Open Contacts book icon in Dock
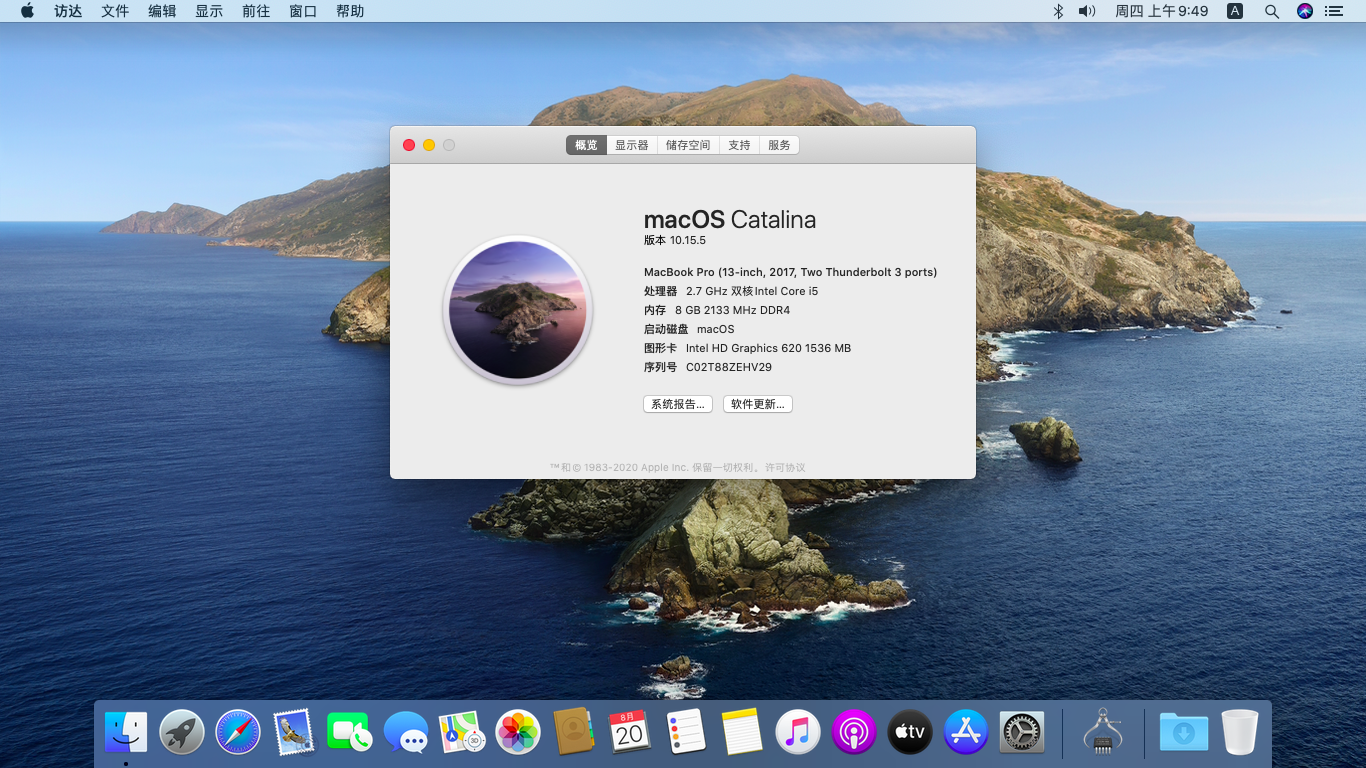This screenshot has height=768, width=1366. point(574,733)
